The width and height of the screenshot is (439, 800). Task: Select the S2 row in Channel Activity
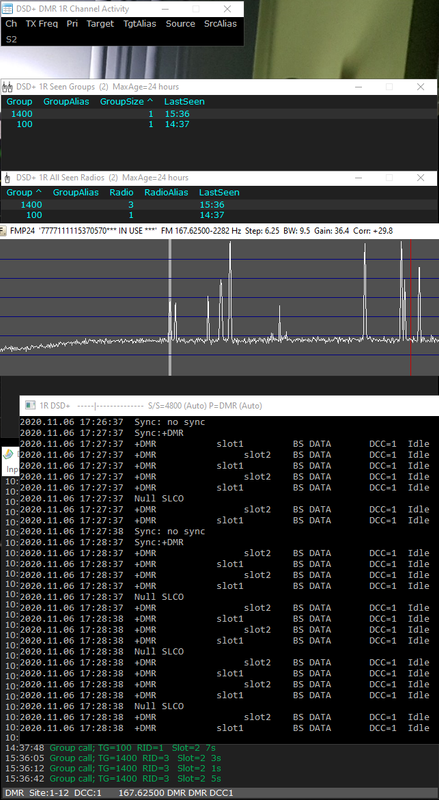pos(122,39)
